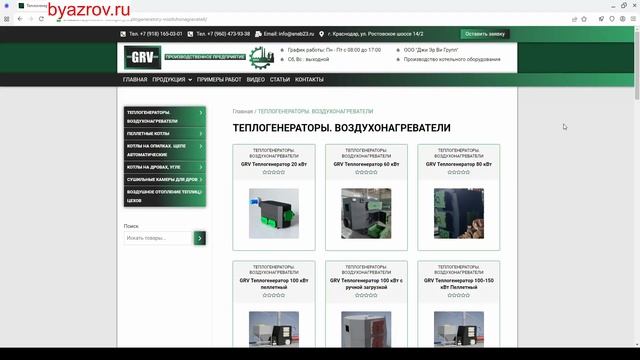Click the factory gear emblem

click(261, 58)
